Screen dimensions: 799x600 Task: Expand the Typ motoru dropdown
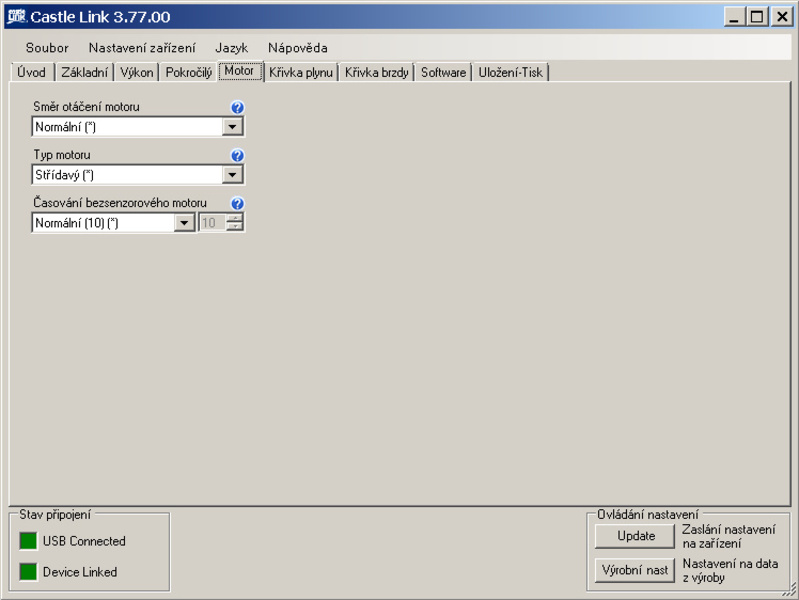(232, 175)
